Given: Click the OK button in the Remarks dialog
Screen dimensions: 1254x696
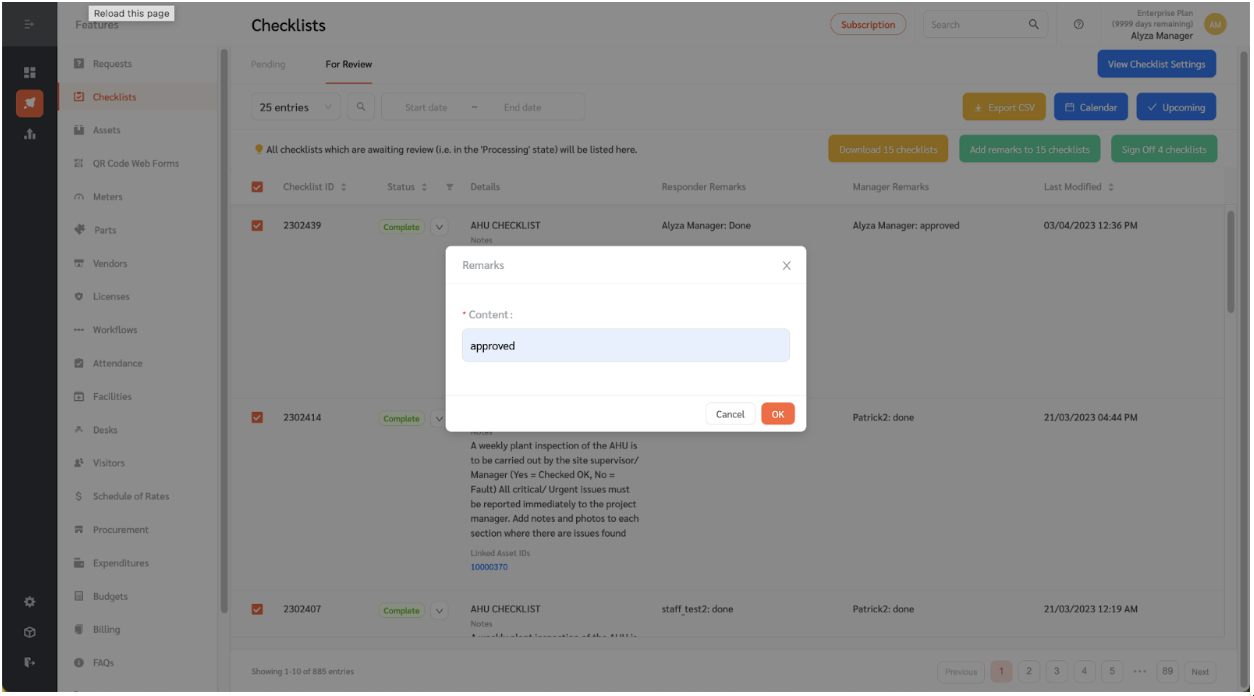Looking at the screenshot, I should pos(778,413).
